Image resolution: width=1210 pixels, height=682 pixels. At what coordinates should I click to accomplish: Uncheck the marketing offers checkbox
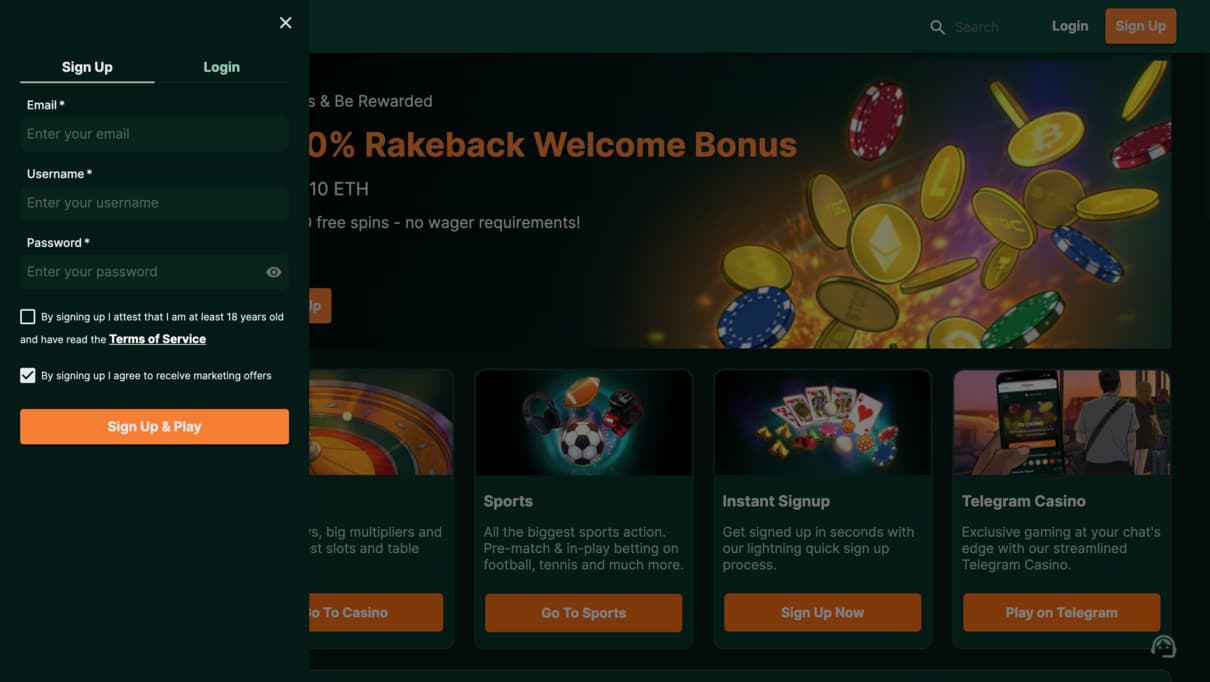[x=28, y=376]
